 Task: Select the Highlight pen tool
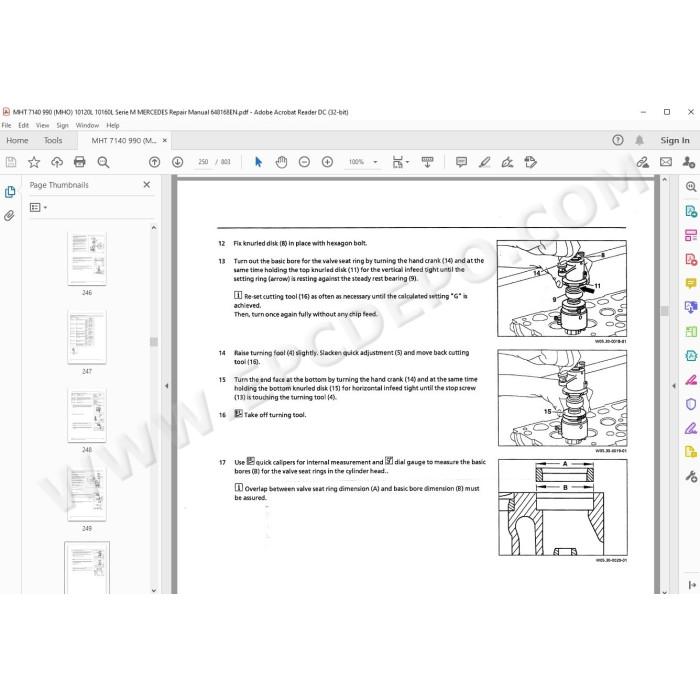[484, 162]
